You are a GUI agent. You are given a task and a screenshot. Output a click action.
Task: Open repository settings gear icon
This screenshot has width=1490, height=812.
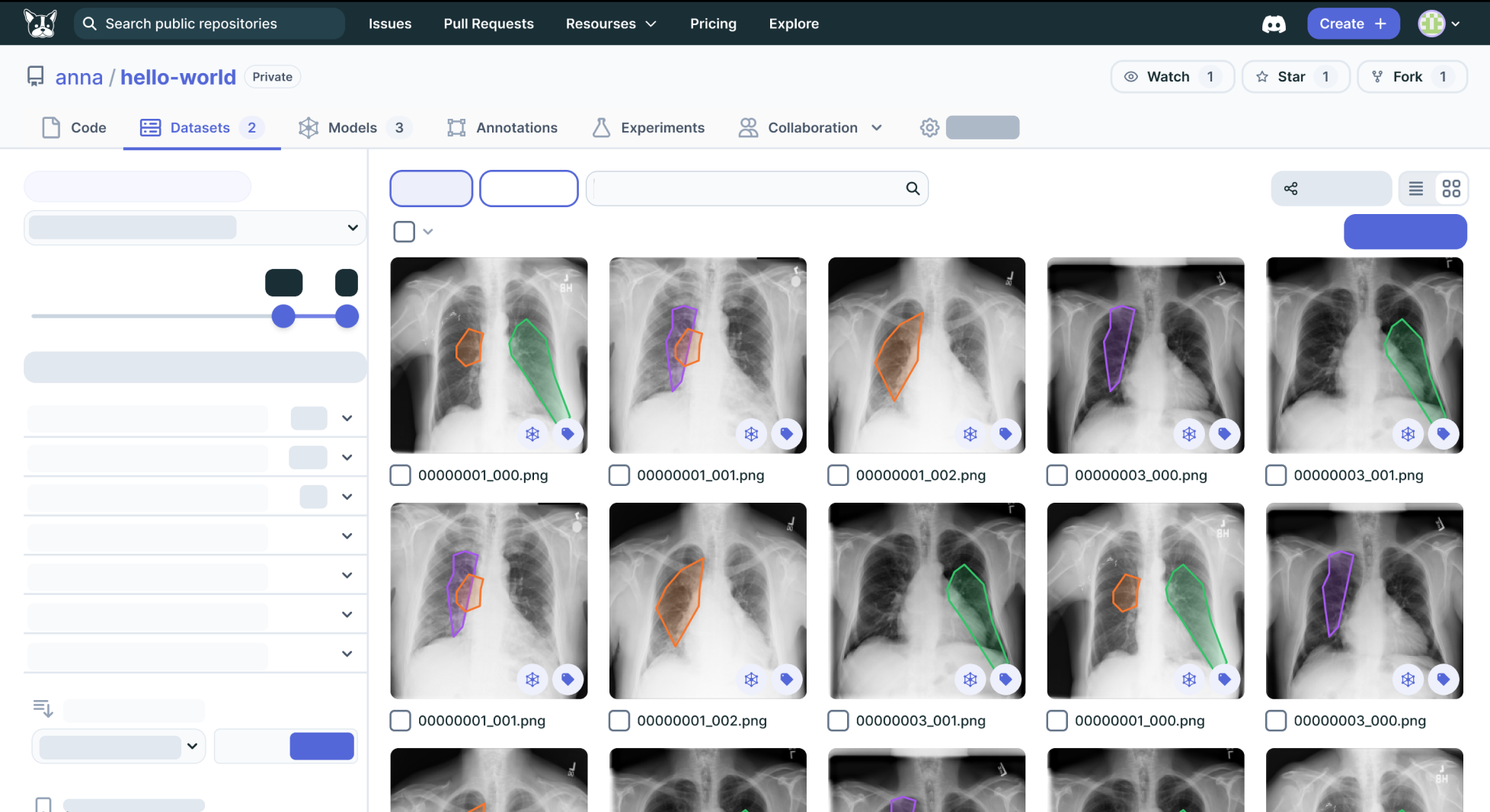point(929,128)
